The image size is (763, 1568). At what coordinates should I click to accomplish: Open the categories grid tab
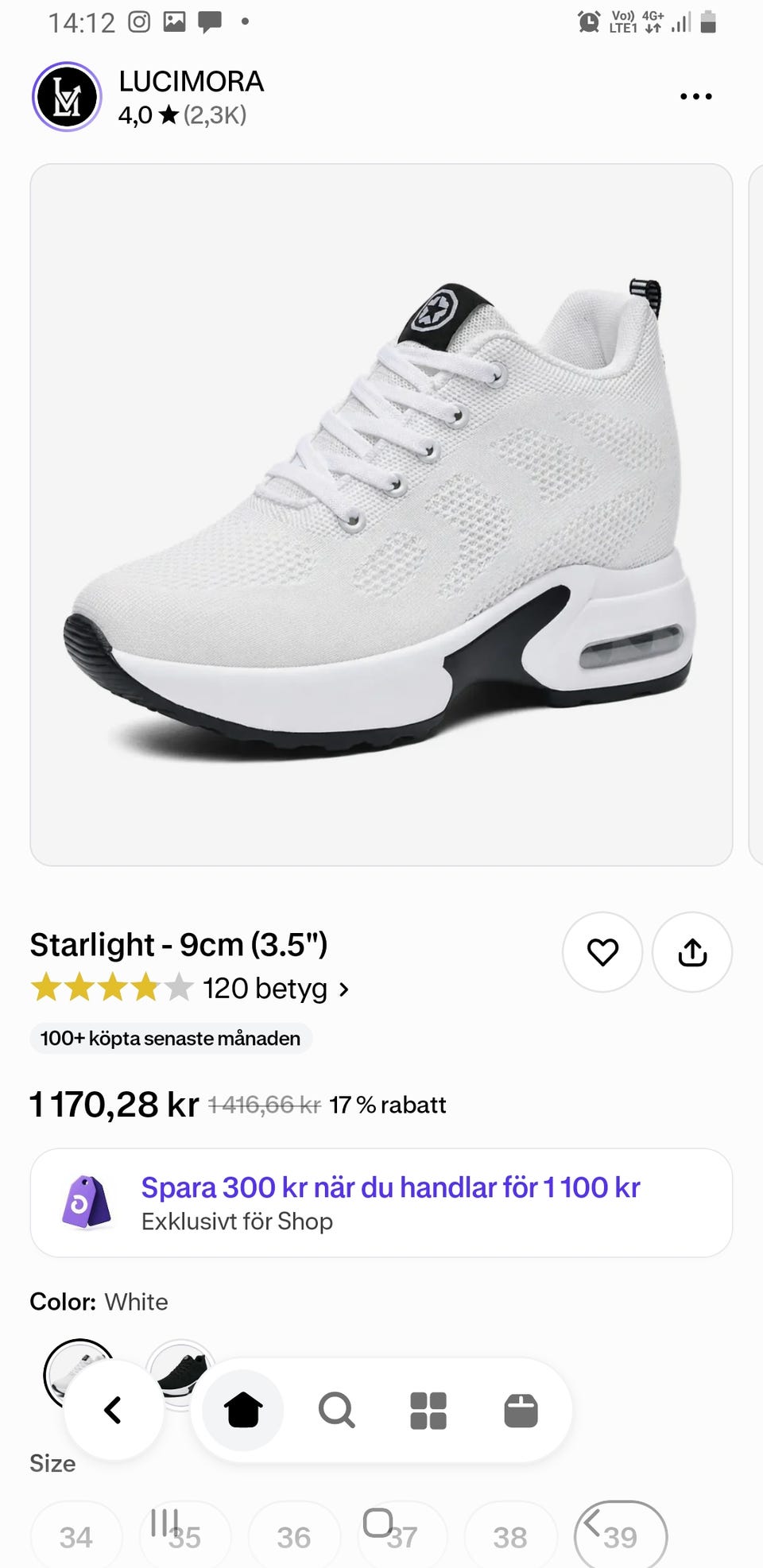(x=428, y=1411)
